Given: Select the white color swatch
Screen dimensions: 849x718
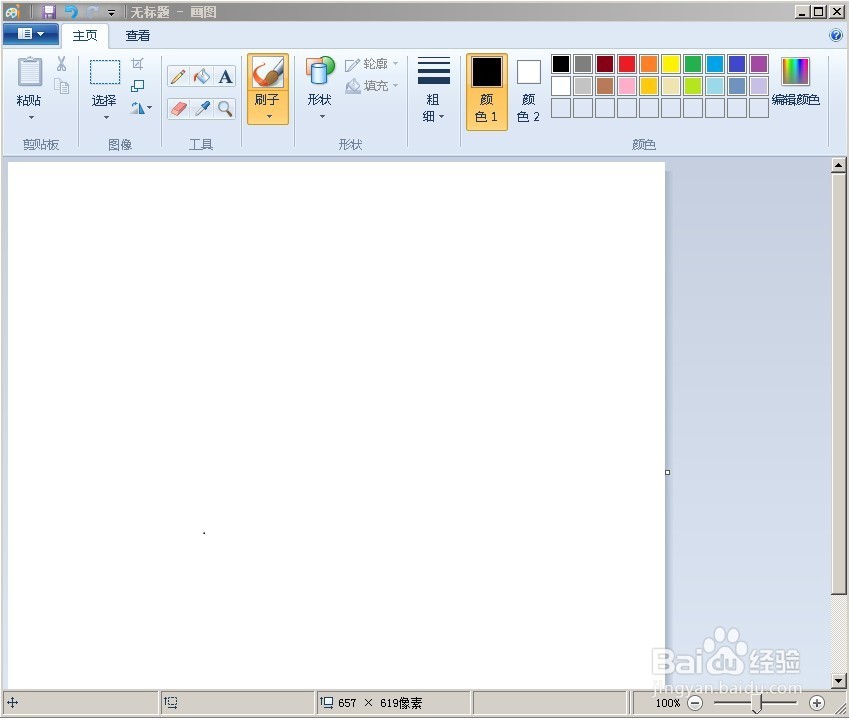Looking at the screenshot, I should tap(561, 86).
